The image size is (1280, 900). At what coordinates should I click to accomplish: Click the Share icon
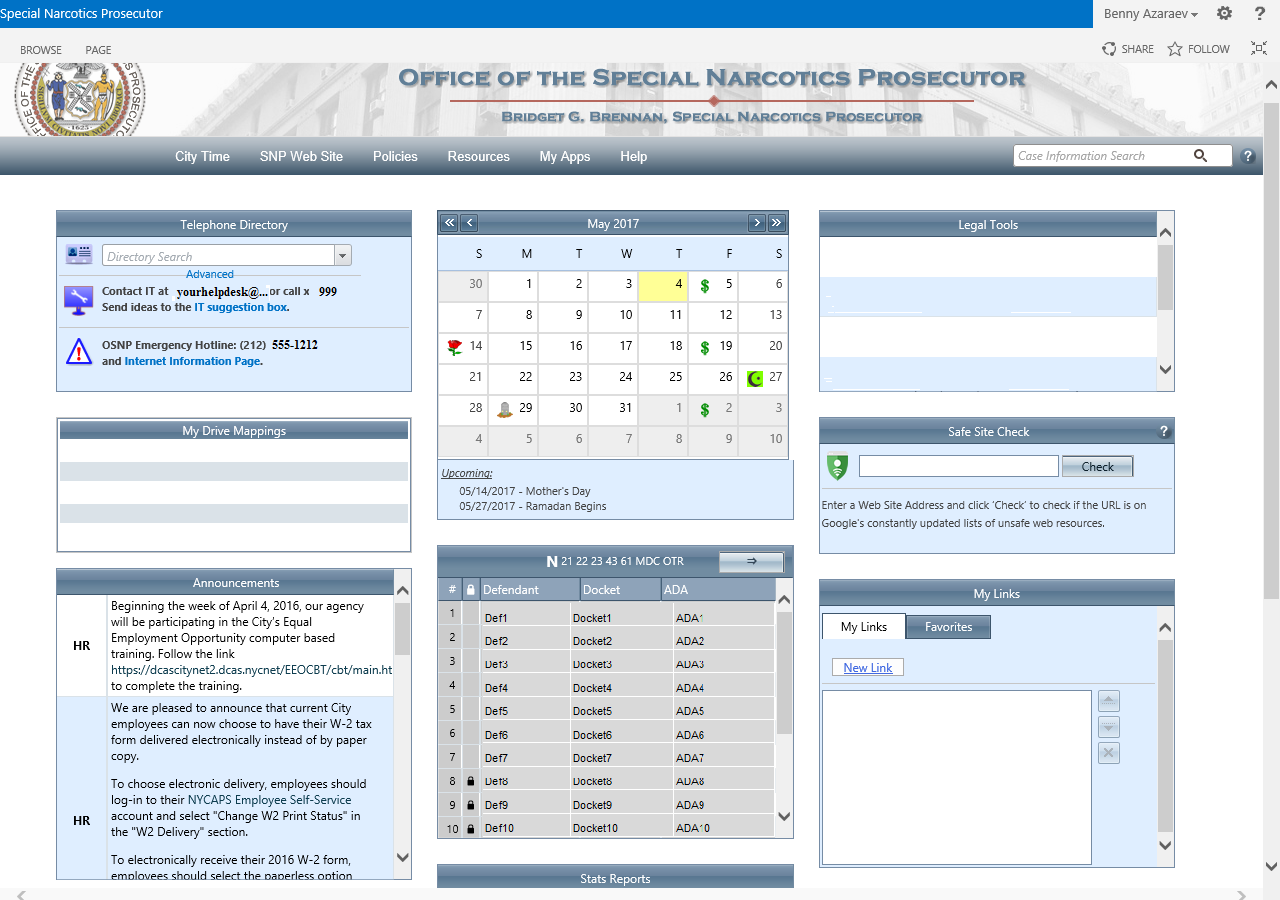click(x=1109, y=49)
